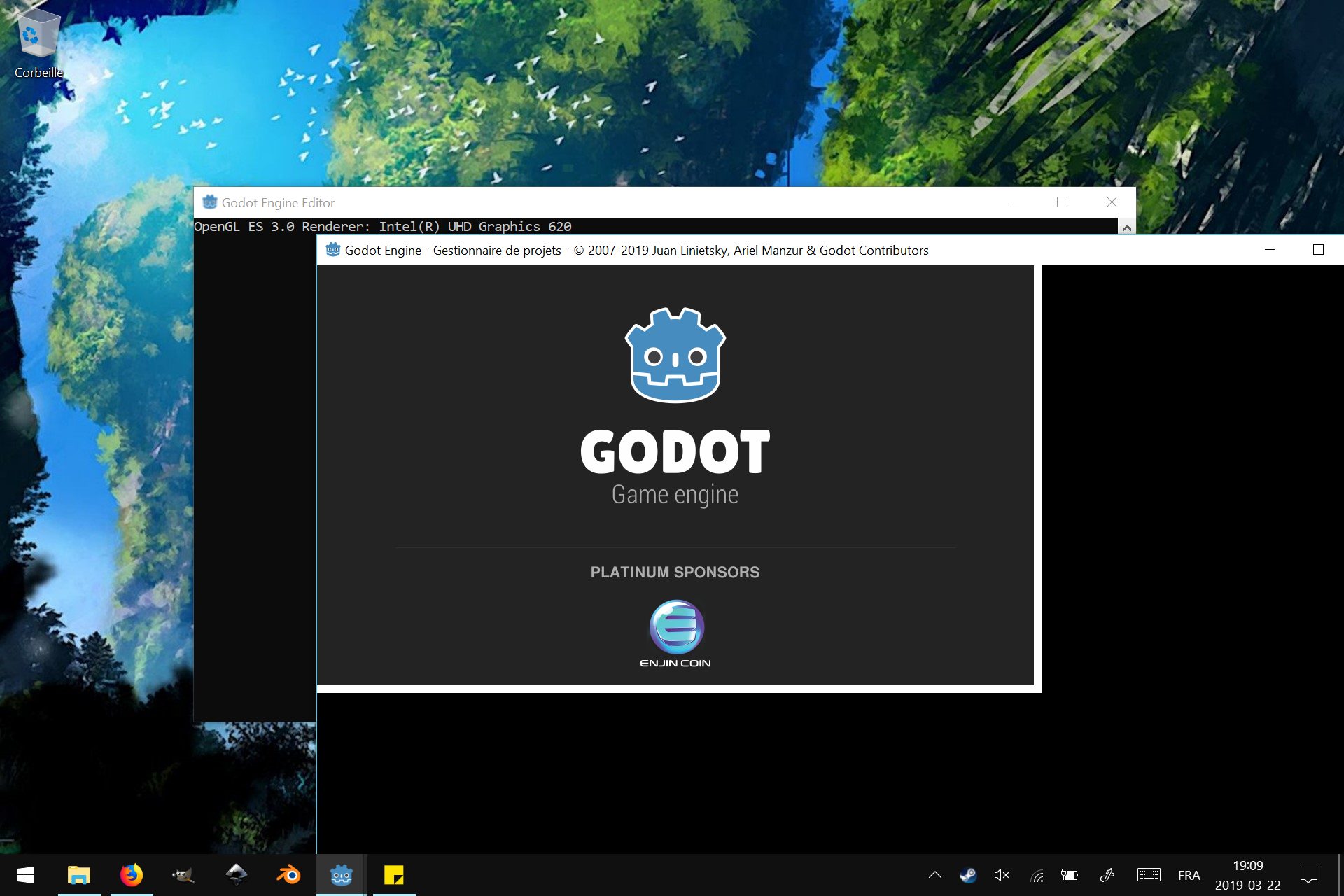
Task: Open Steam from the system tray
Action: pos(968,874)
